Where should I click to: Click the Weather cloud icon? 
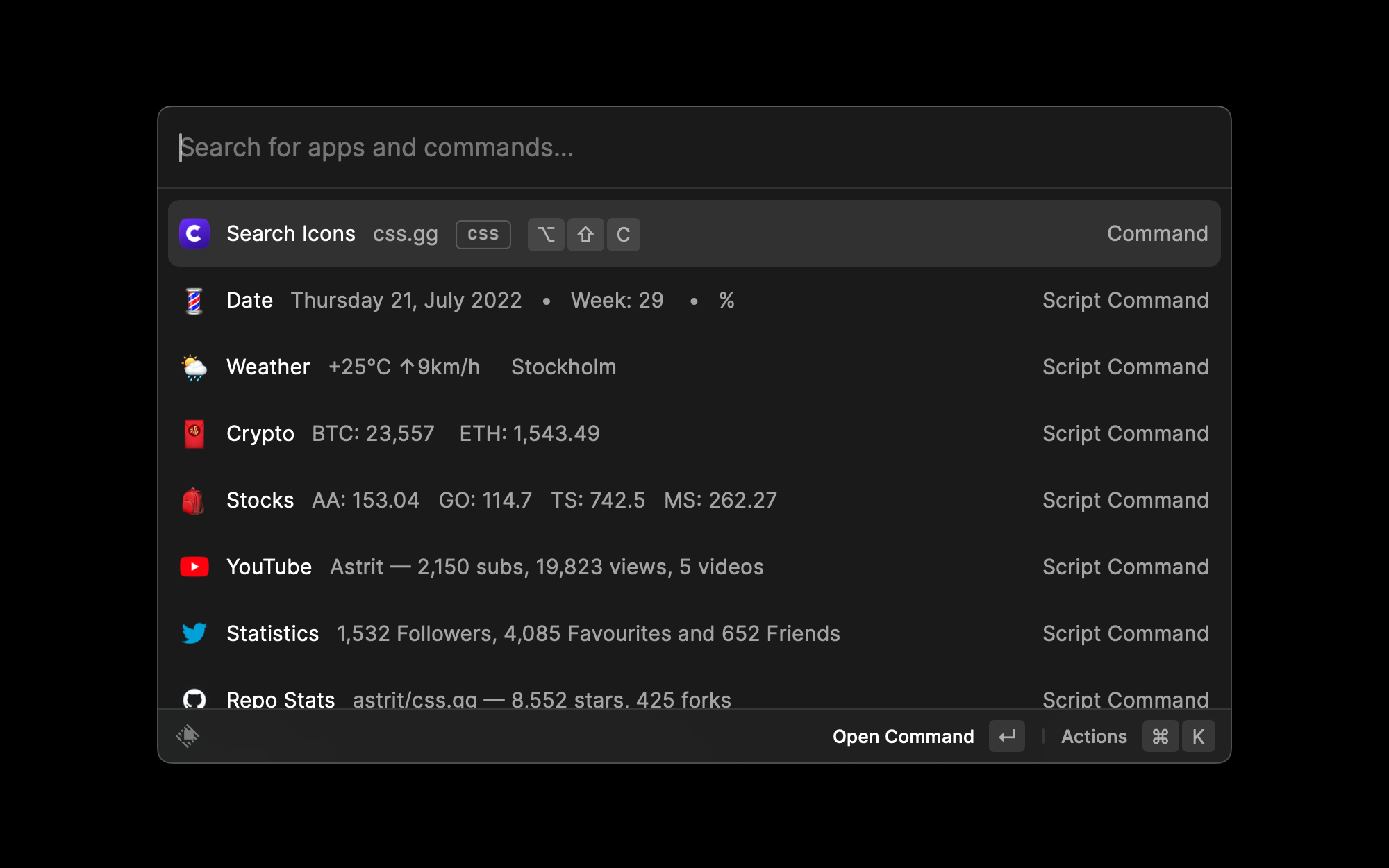(194, 367)
